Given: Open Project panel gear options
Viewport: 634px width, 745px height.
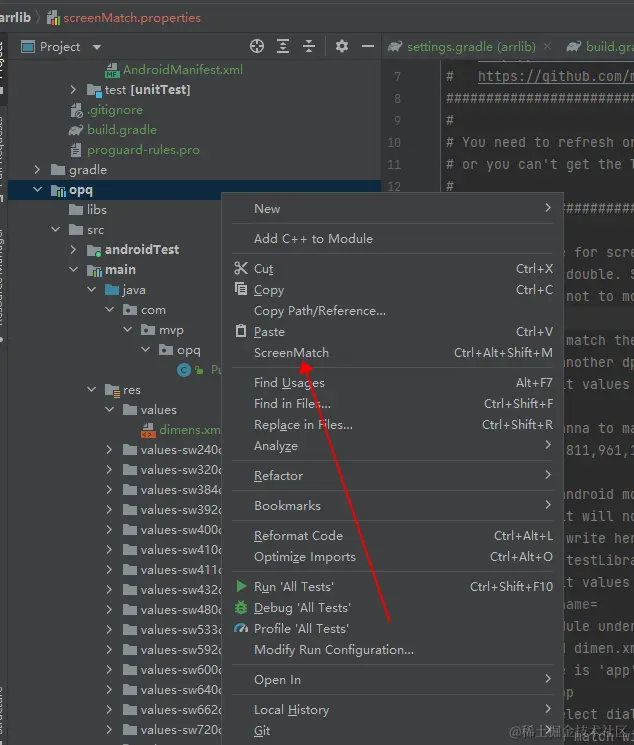Looking at the screenshot, I should click(342, 46).
